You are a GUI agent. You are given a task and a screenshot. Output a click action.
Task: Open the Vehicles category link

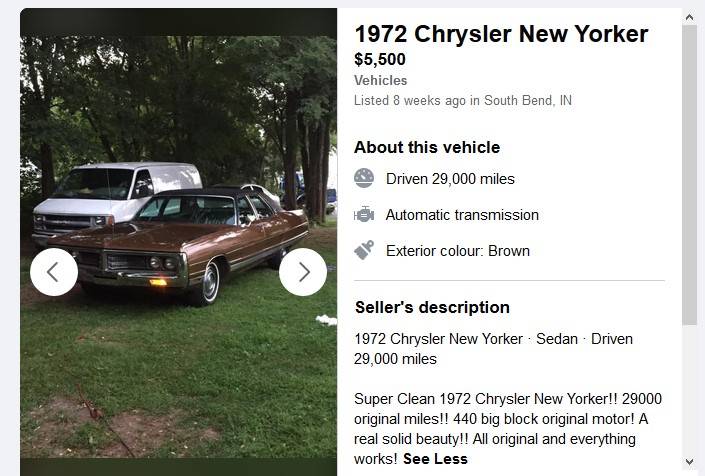coord(381,80)
